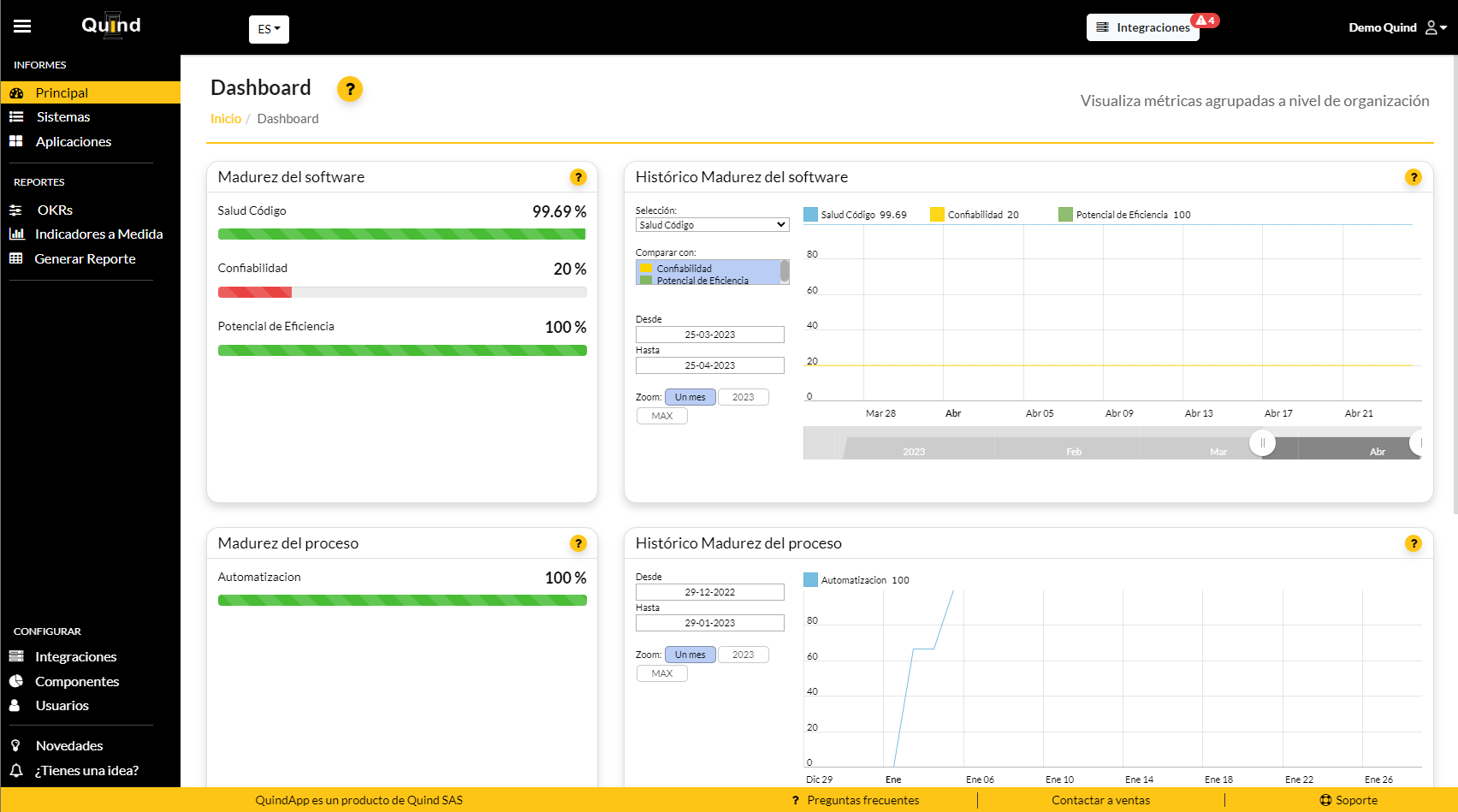Screen dimensions: 1458x812
Task: Open help for Madurez del software card
Action: pos(578,177)
